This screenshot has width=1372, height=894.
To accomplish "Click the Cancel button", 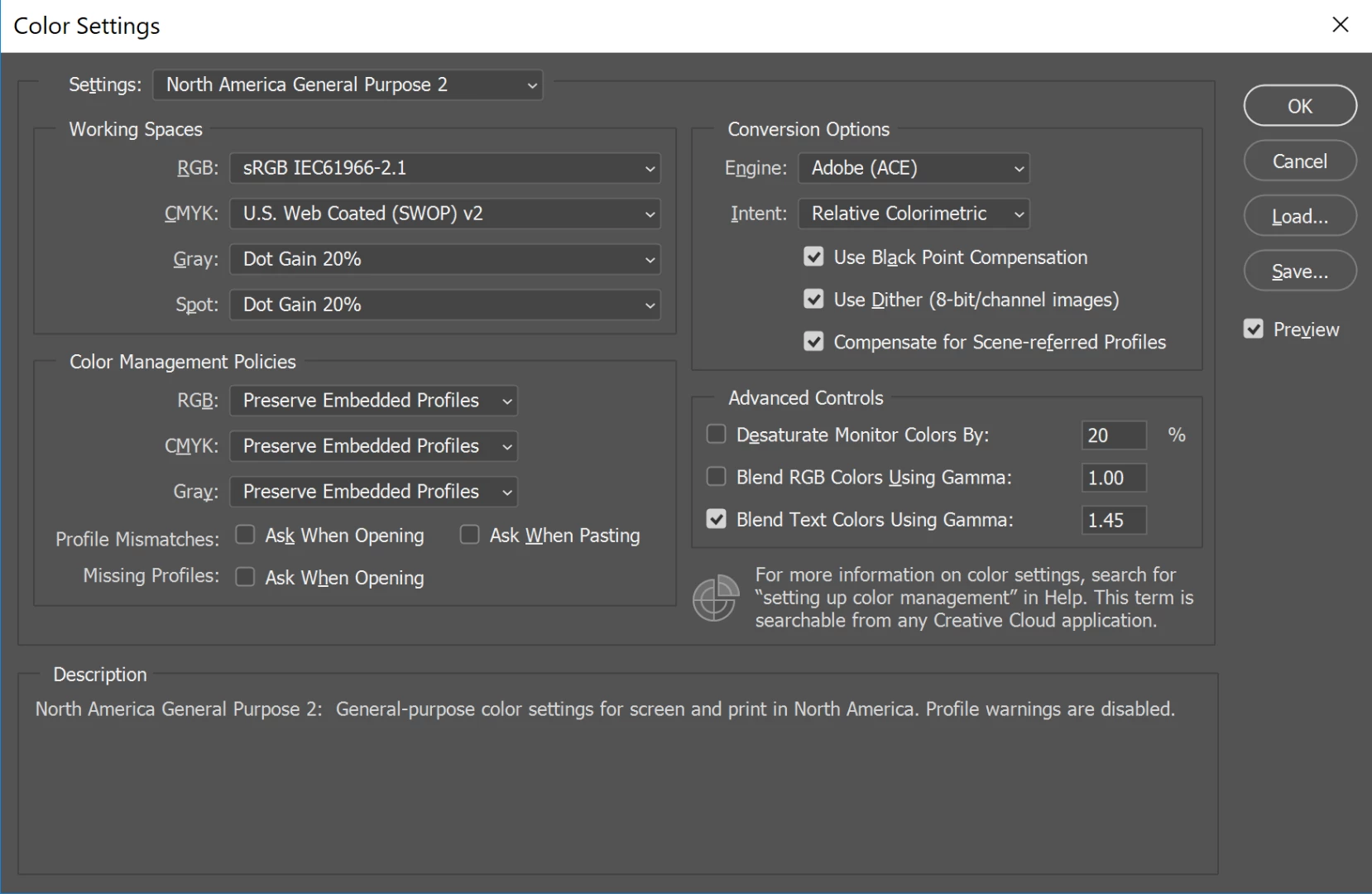I will (1300, 161).
